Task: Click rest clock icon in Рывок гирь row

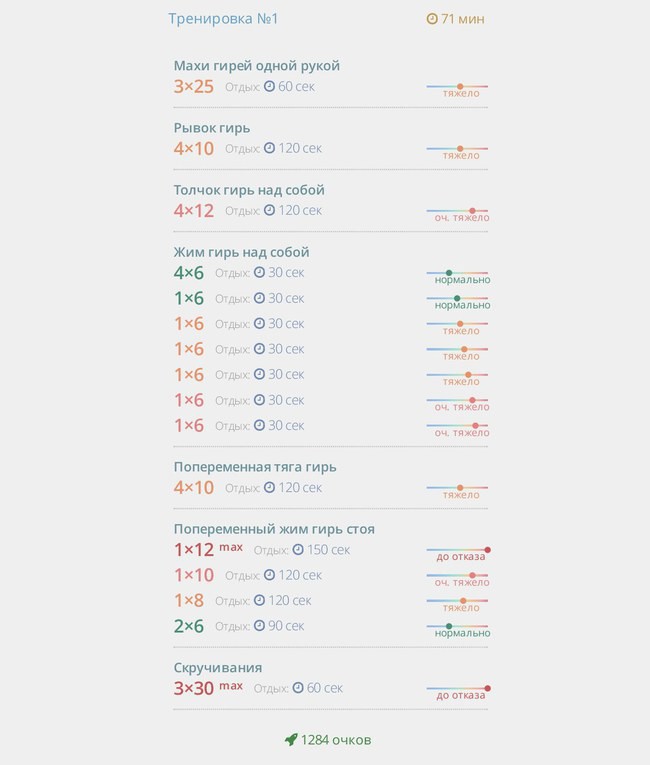Action: pyautogui.click(x=269, y=148)
